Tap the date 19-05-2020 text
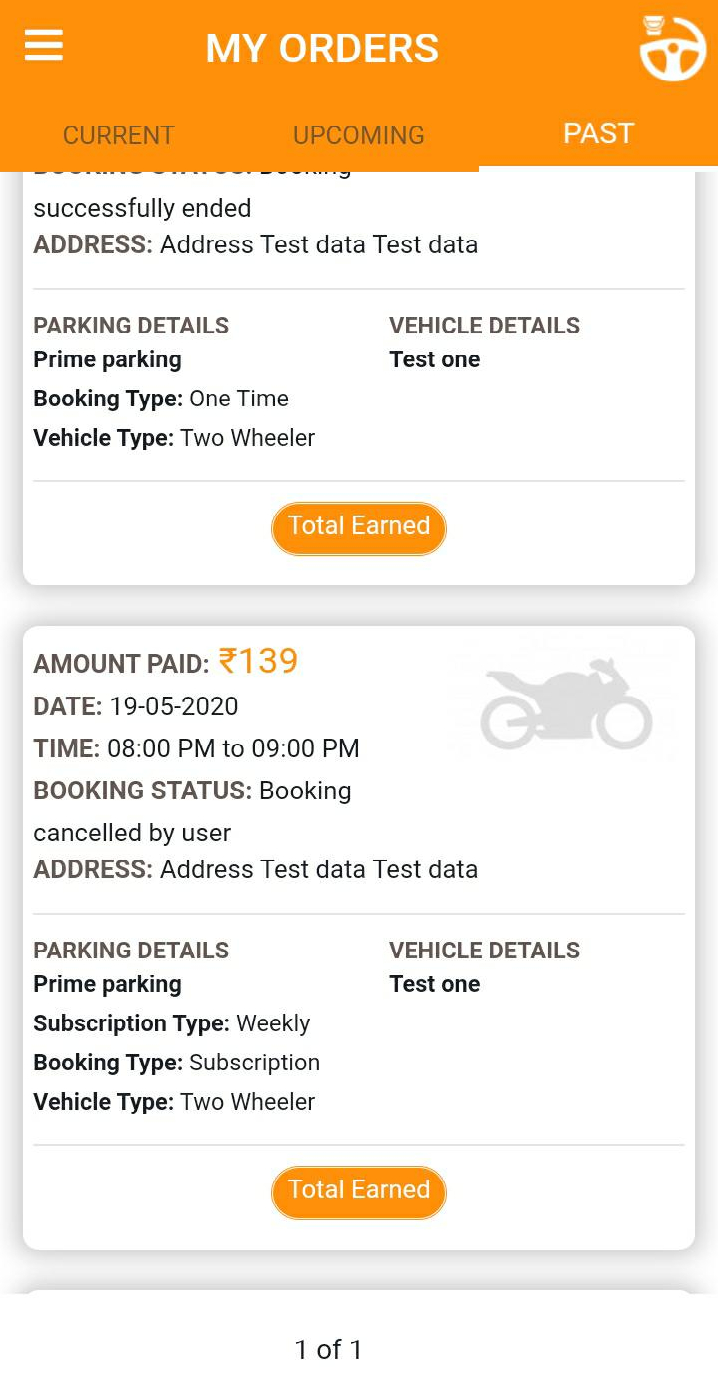This screenshot has width=719, height=1376. point(173,706)
